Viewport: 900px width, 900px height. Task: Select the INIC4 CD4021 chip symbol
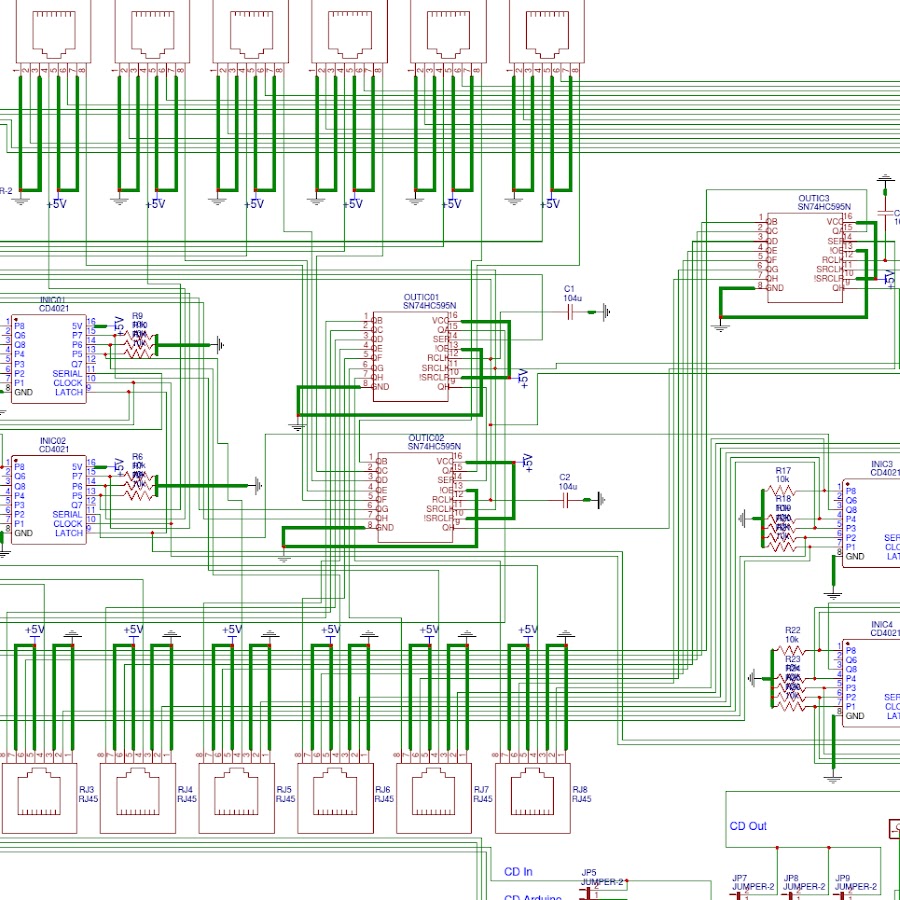coord(871,682)
